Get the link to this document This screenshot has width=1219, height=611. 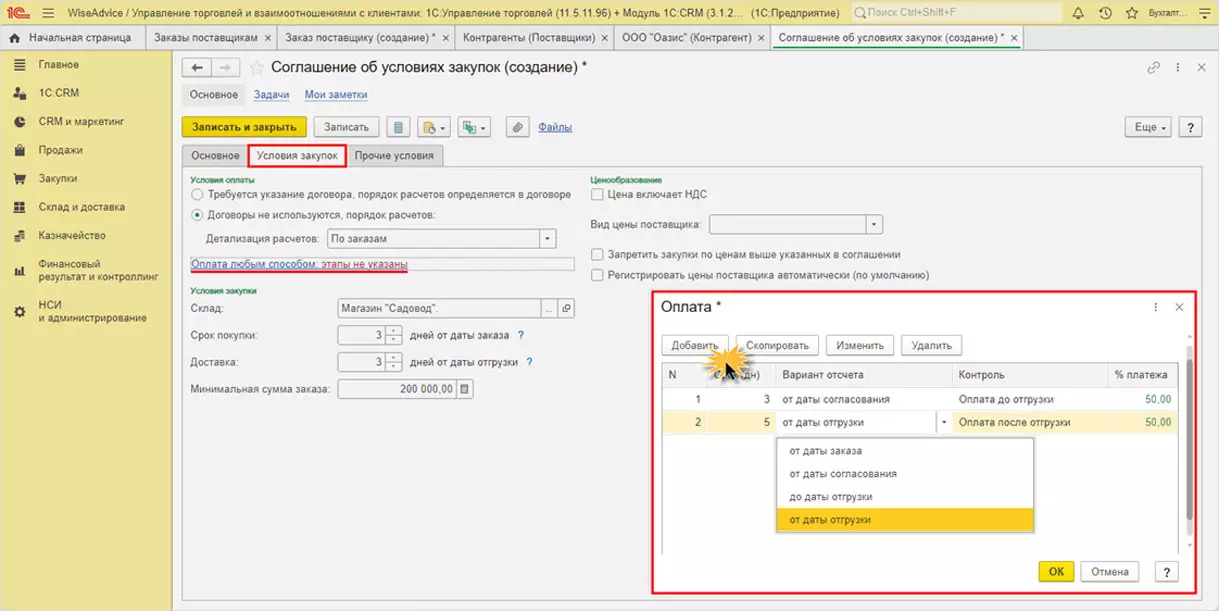1153,67
